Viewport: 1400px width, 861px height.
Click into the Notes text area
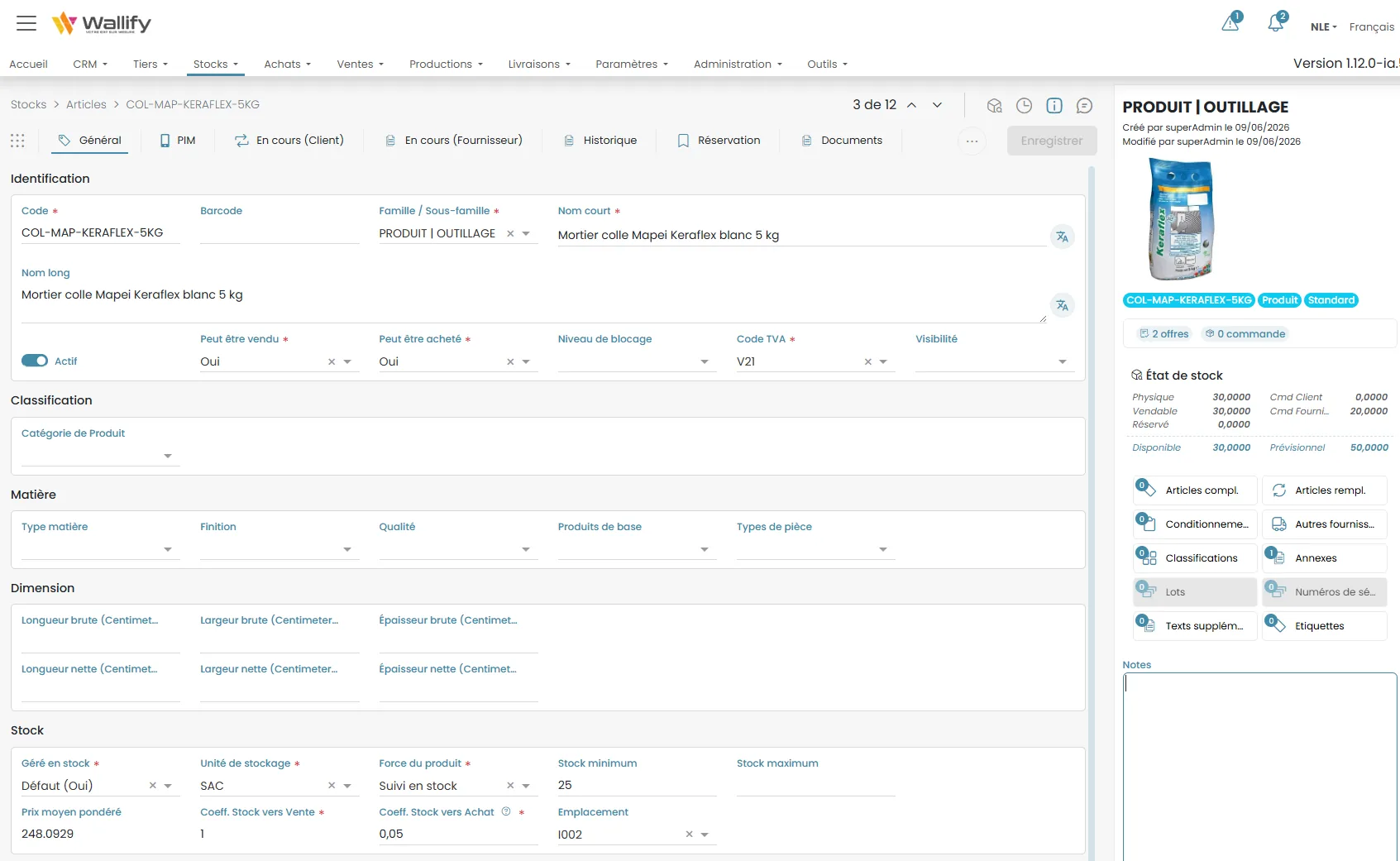1259,767
